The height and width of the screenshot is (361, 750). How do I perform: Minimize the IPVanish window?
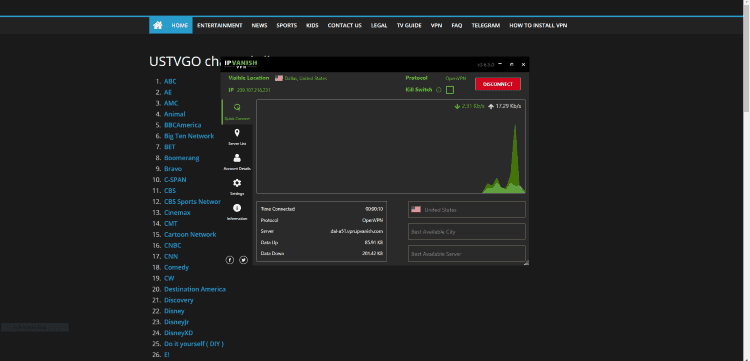pyautogui.click(x=500, y=64)
